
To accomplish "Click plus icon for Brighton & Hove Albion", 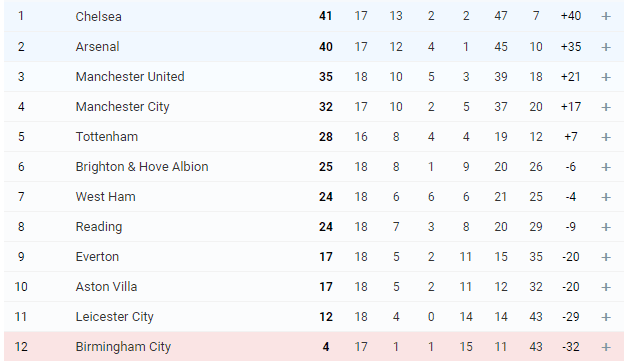I will coord(606,167).
